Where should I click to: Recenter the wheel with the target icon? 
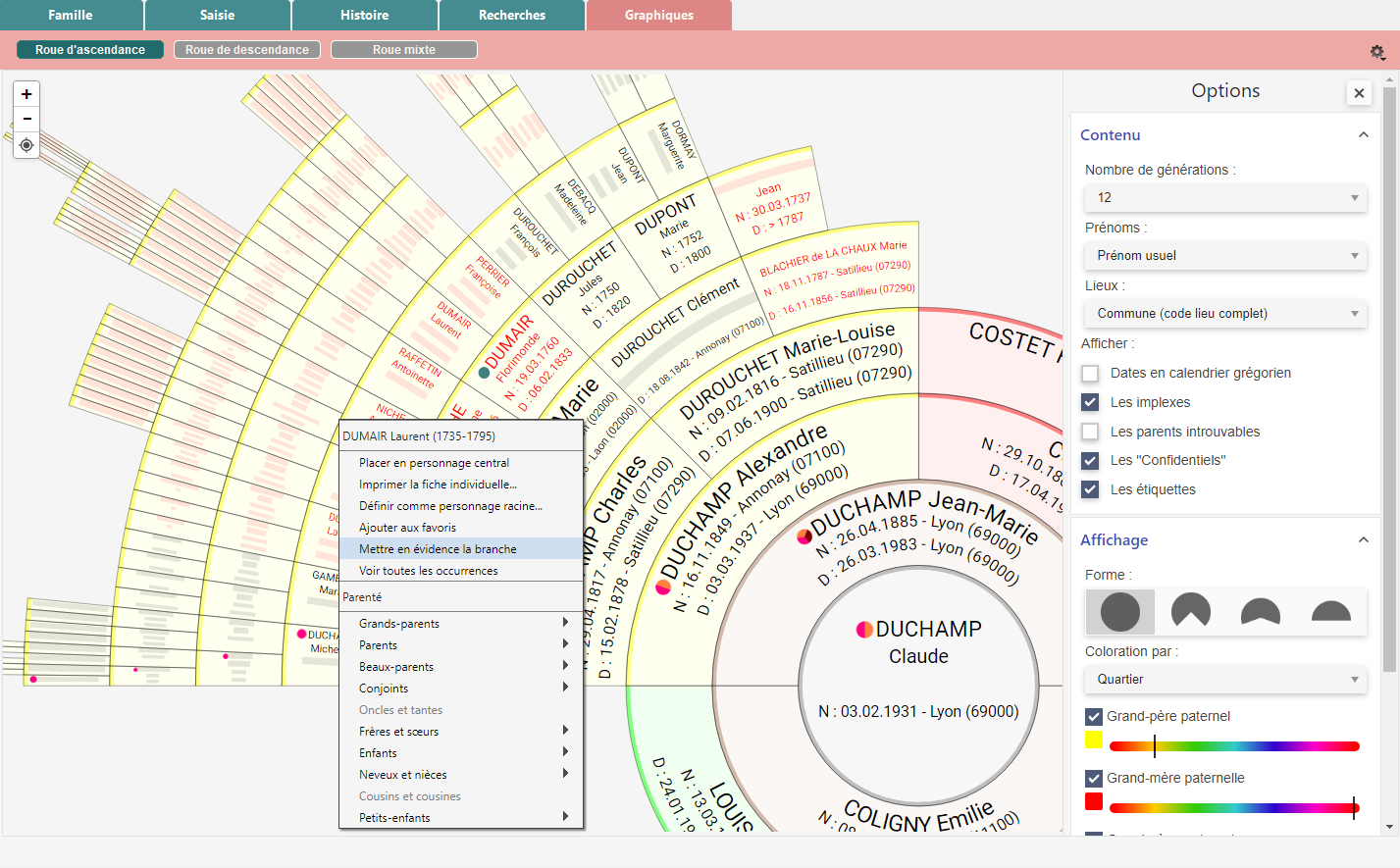pyautogui.click(x=26, y=145)
